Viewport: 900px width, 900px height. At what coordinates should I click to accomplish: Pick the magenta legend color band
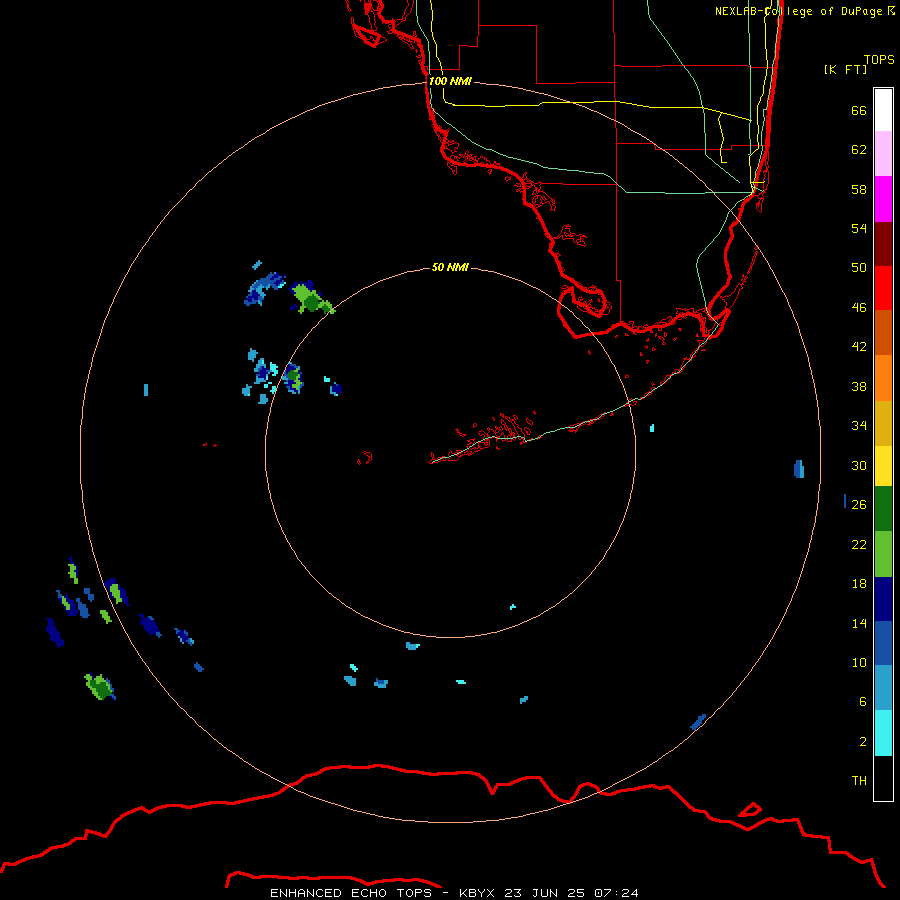click(x=883, y=199)
